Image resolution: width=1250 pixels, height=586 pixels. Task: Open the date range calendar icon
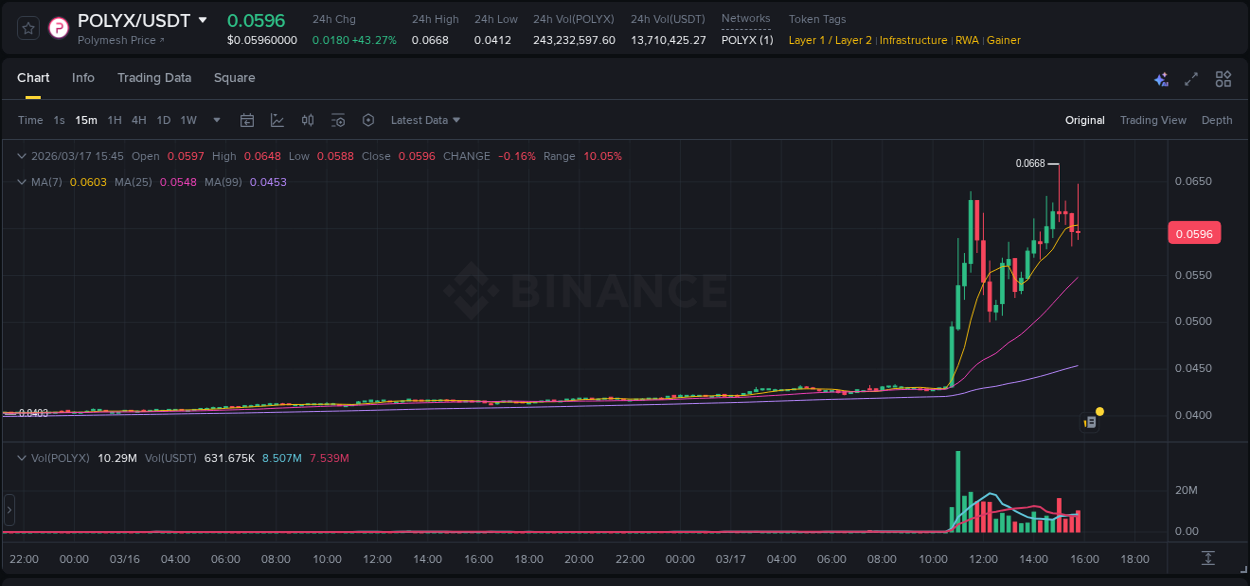click(x=247, y=120)
